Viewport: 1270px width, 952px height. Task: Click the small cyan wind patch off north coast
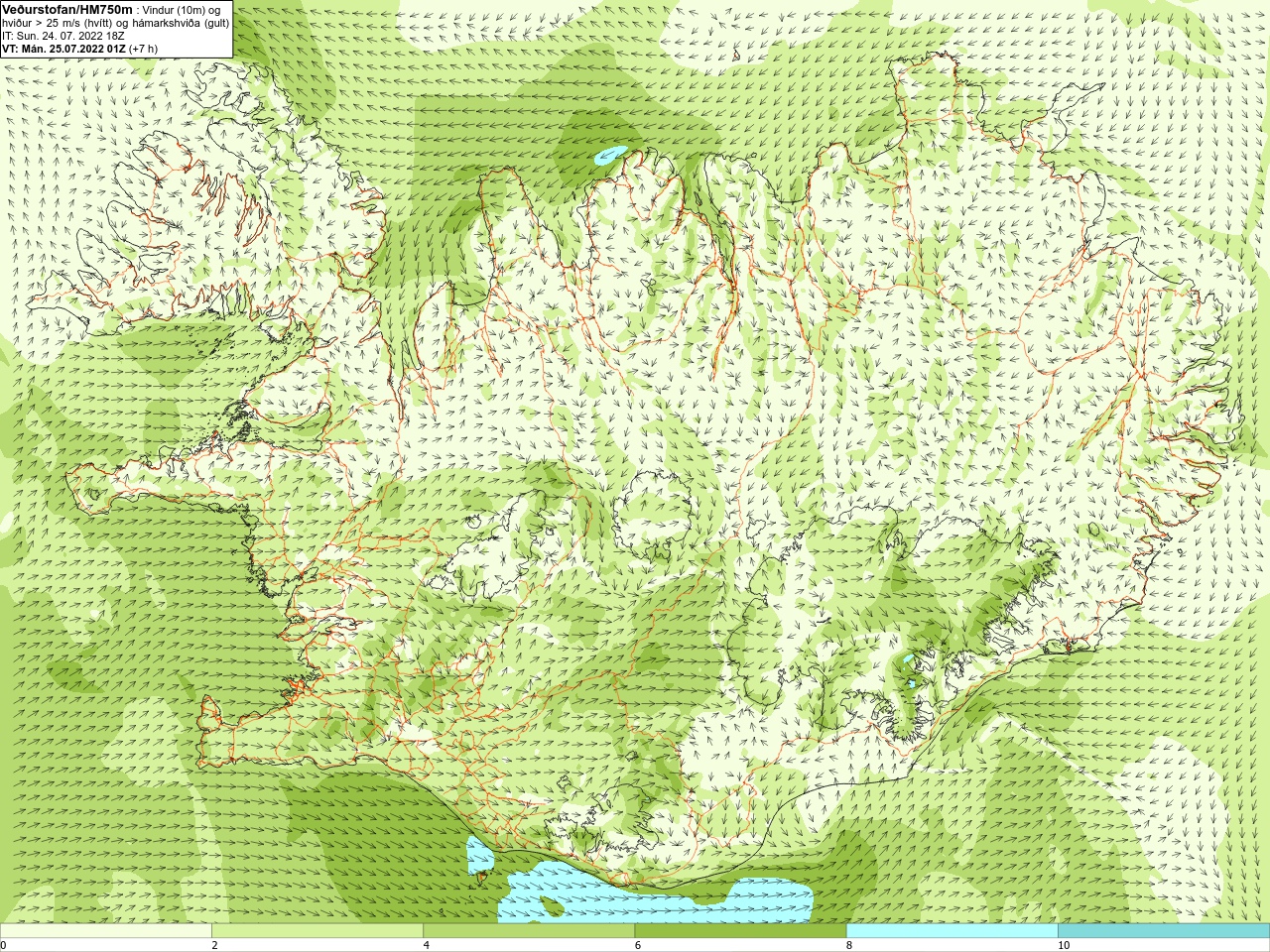[610, 155]
